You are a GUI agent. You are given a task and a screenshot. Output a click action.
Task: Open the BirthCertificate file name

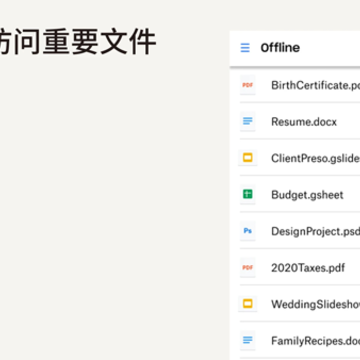(315, 85)
